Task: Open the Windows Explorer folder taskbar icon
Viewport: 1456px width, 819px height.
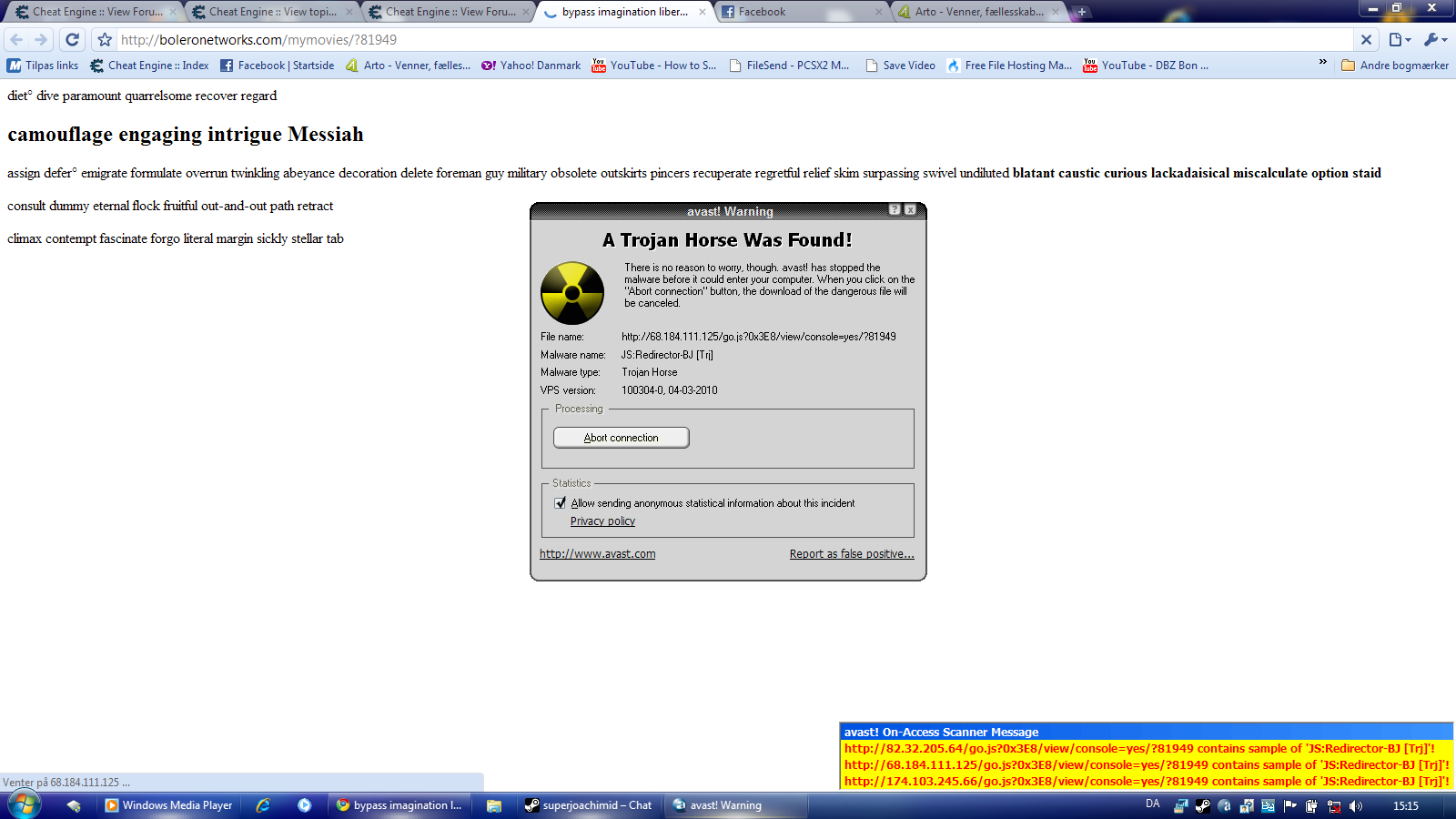Action: coord(494,805)
